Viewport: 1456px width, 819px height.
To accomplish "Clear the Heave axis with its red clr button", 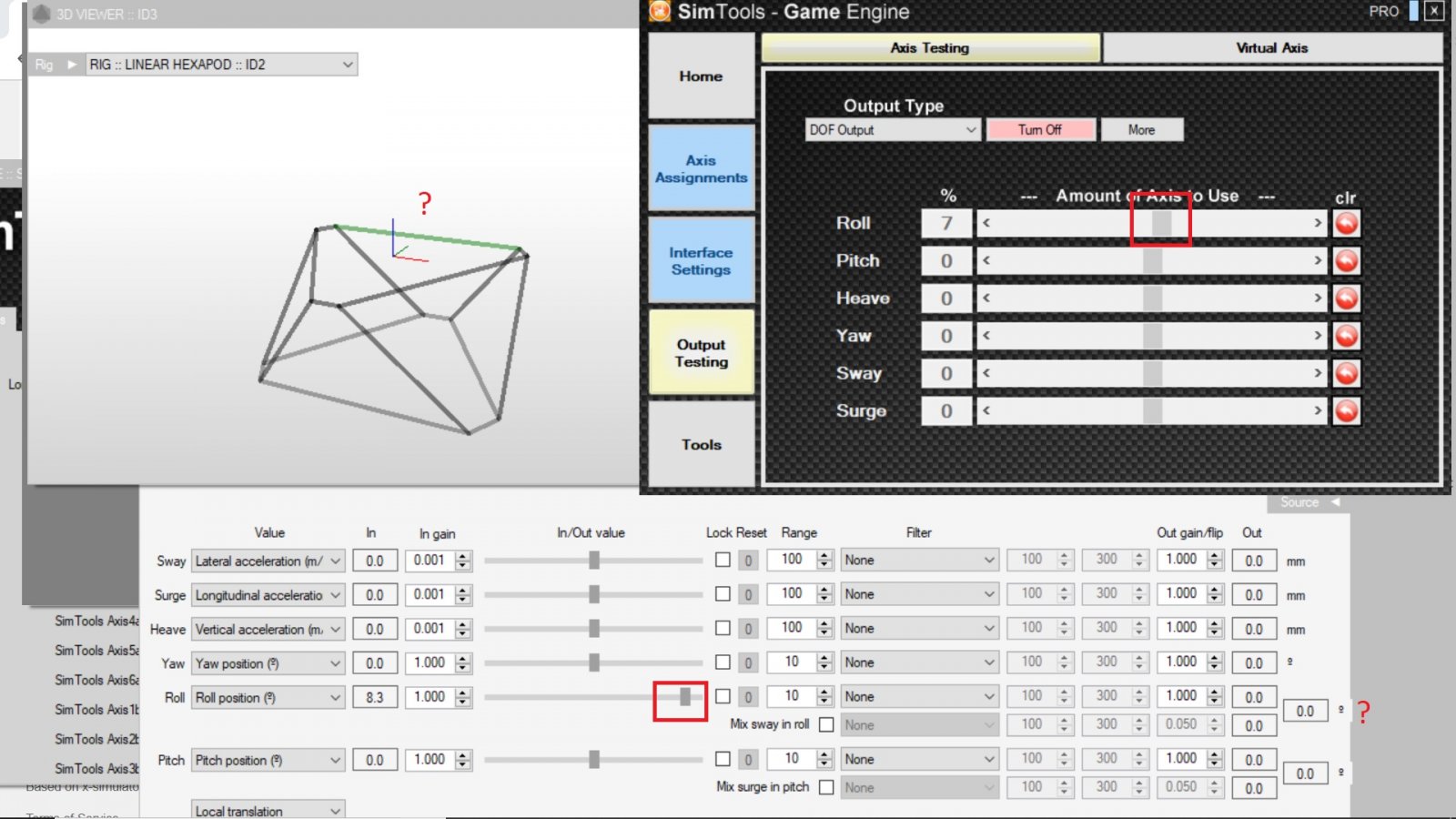I will point(1346,298).
